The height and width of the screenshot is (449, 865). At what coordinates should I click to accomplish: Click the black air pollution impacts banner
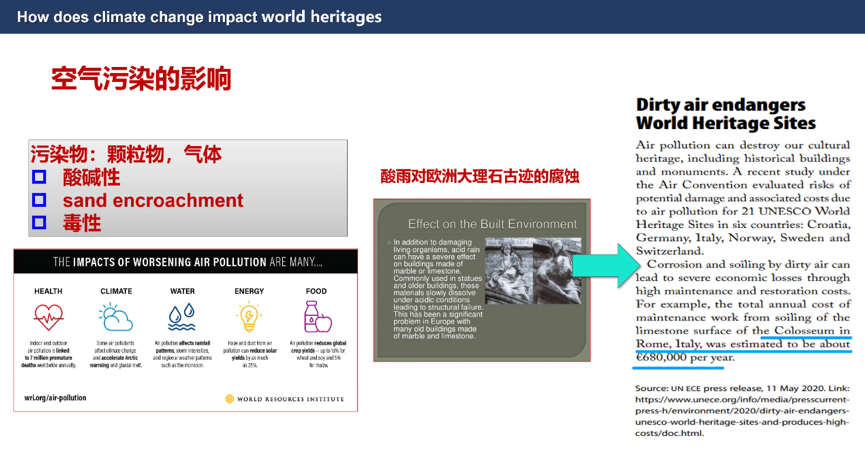click(185, 262)
